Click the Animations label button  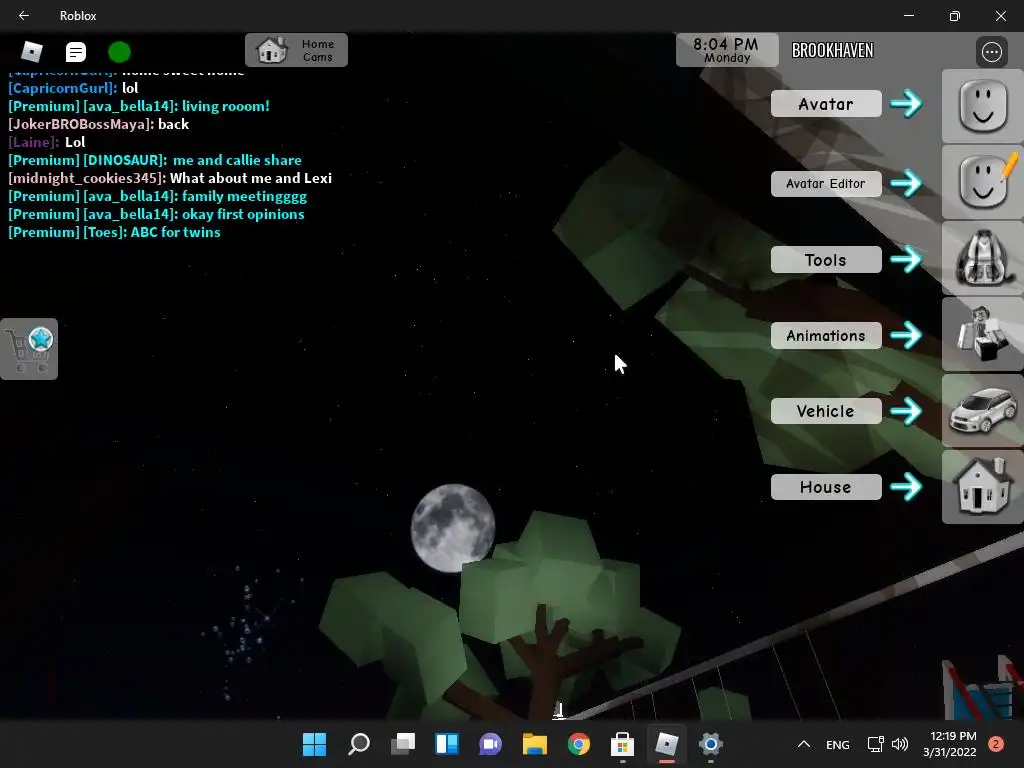tap(825, 335)
